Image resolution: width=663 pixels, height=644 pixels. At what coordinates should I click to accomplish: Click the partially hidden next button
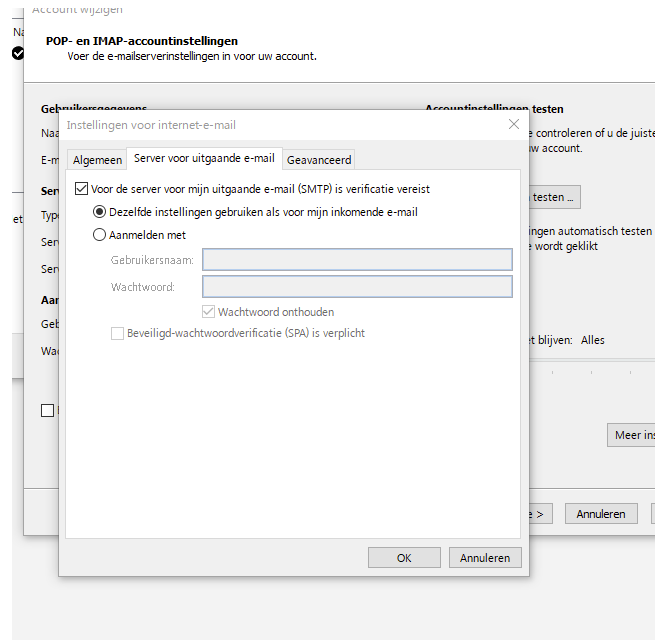tap(539, 514)
